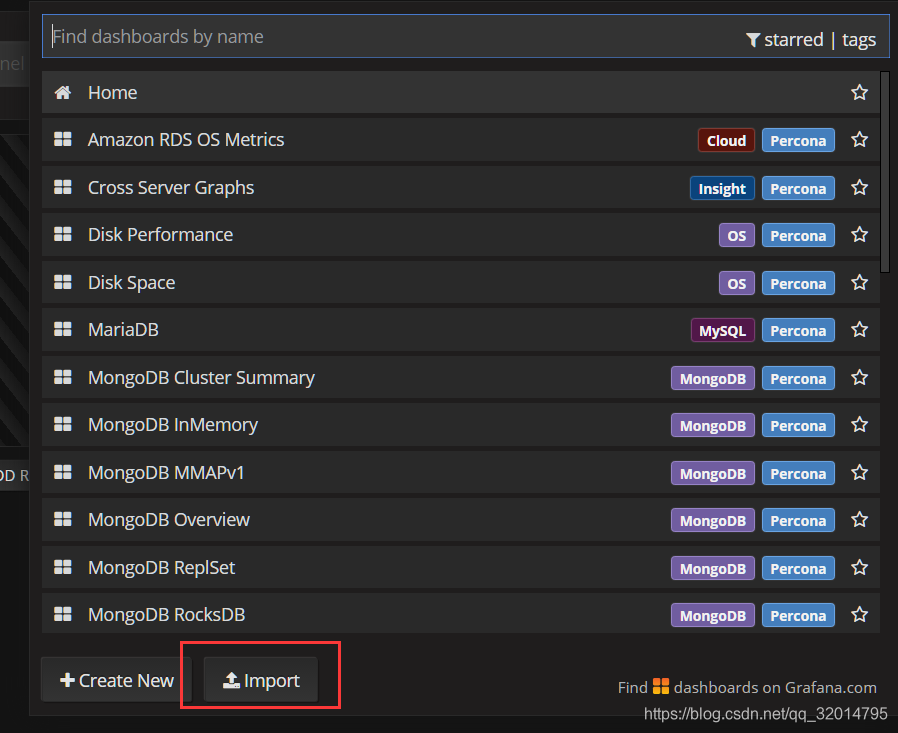Click the MongoDB tag on MongoDB RocksDB row

point(713,616)
